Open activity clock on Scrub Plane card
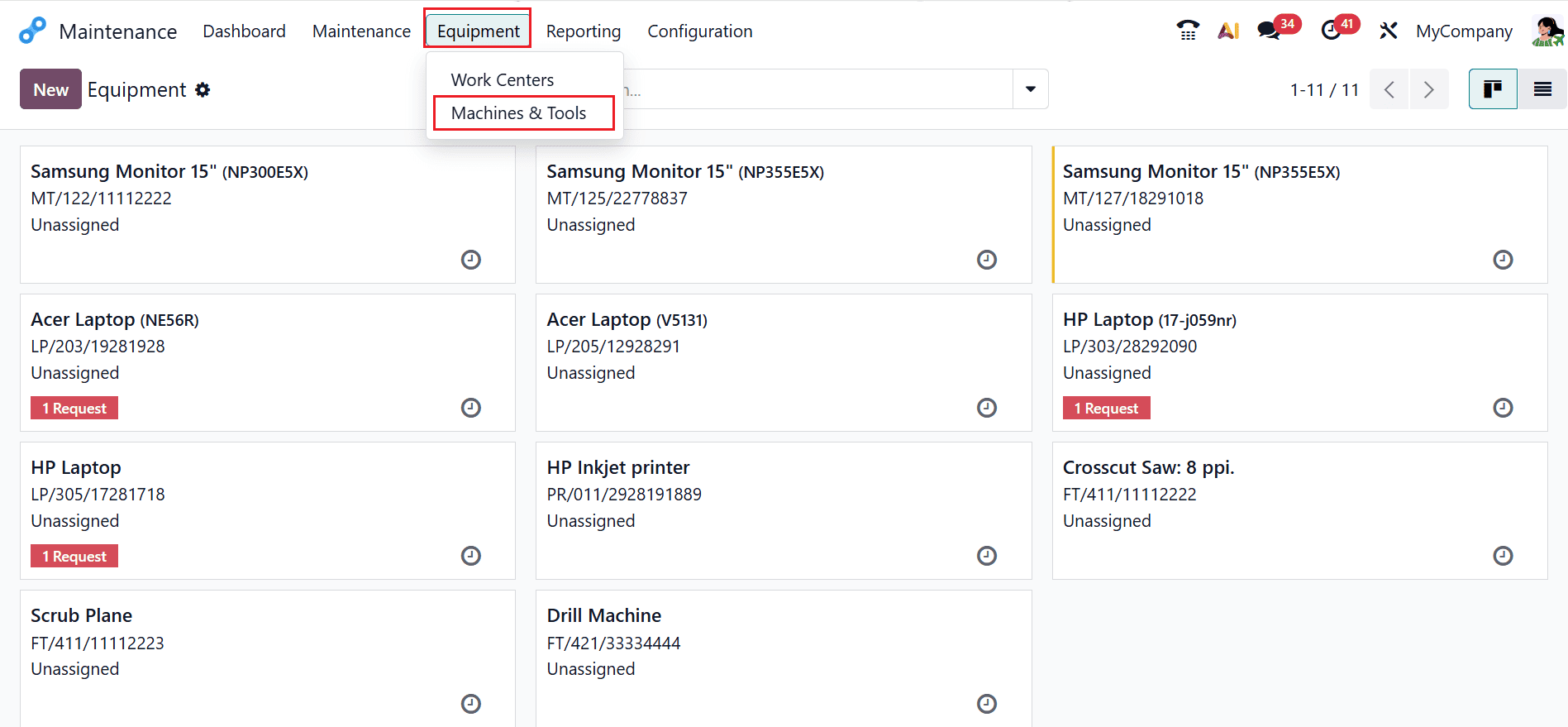The width and height of the screenshot is (1568, 727). coord(471,704)
